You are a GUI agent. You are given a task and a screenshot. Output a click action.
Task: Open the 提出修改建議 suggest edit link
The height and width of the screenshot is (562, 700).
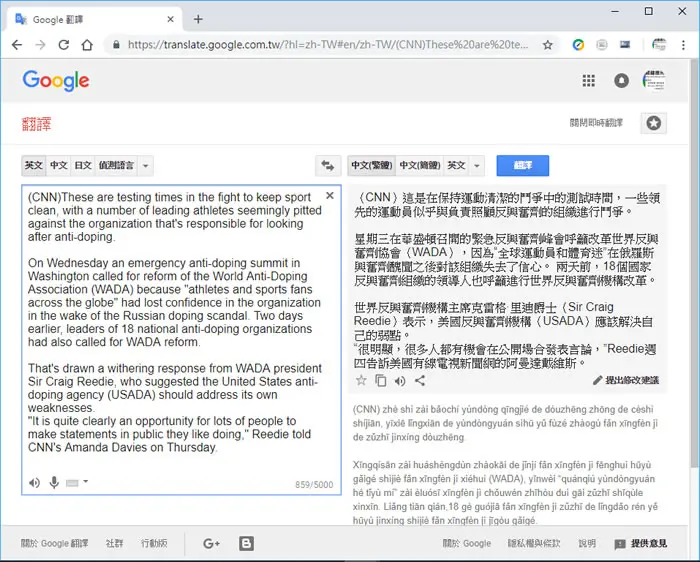click(626, 380)
